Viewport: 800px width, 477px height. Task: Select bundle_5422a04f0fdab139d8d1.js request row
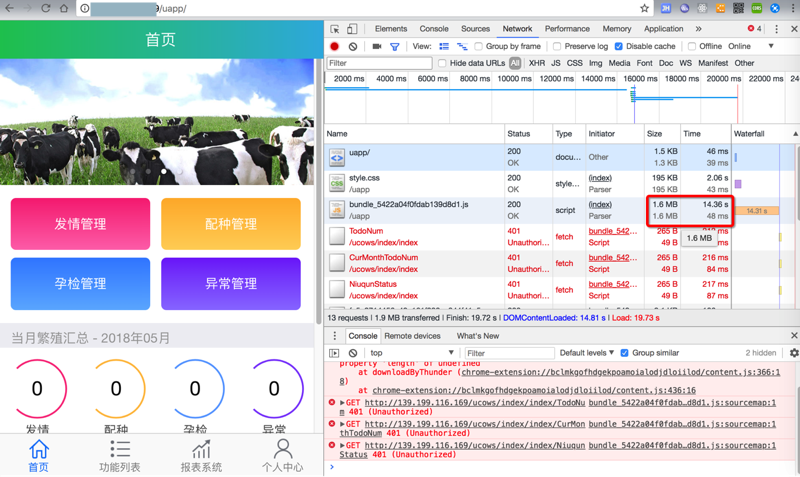tap(528, 210)
